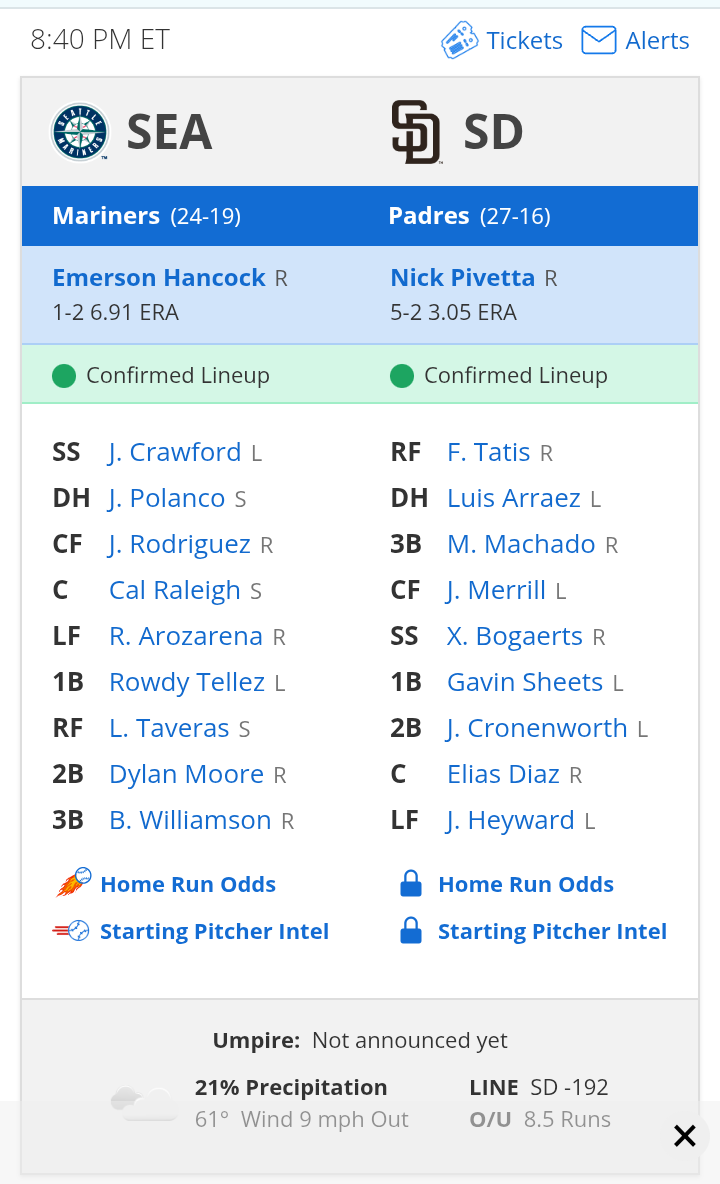
Task: Open Nick Pivetta's pitcher profile
Action: pos(463,278)
